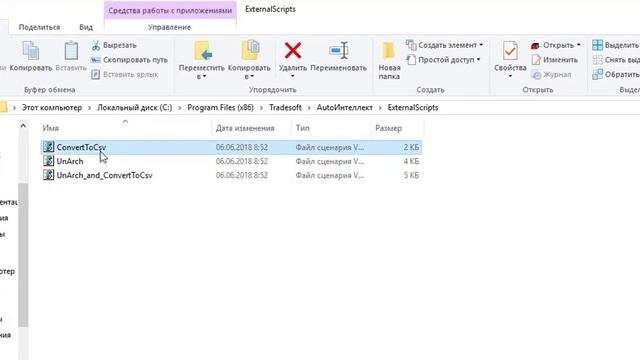Click the History (Журнал) ribbon button
The width and height of the screenshot is (640, 360).
[551, 75]
